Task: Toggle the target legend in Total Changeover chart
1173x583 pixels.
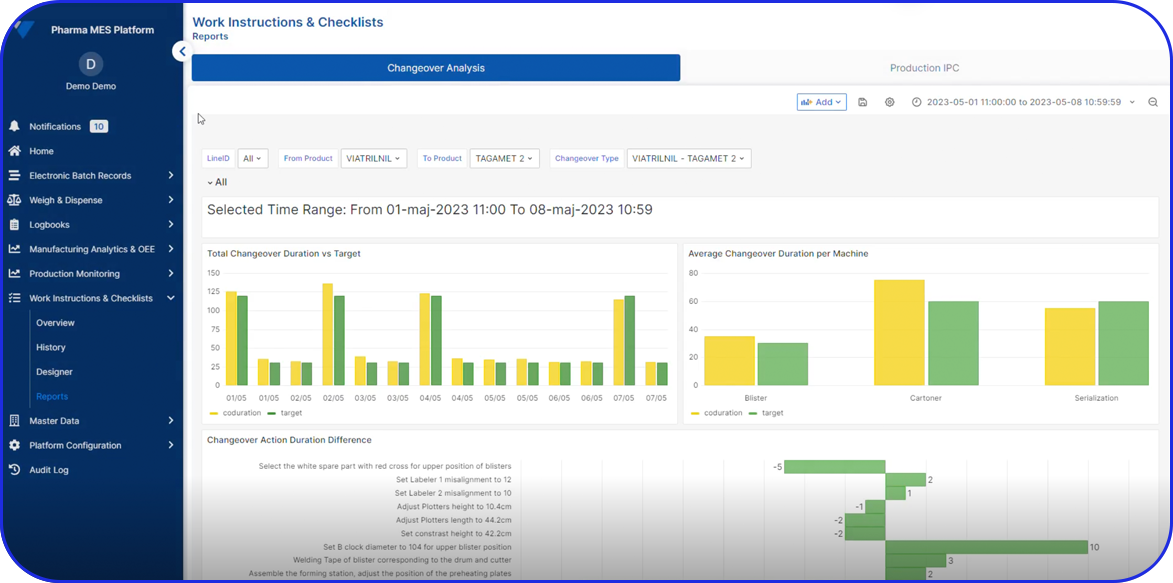Action: 285,413
